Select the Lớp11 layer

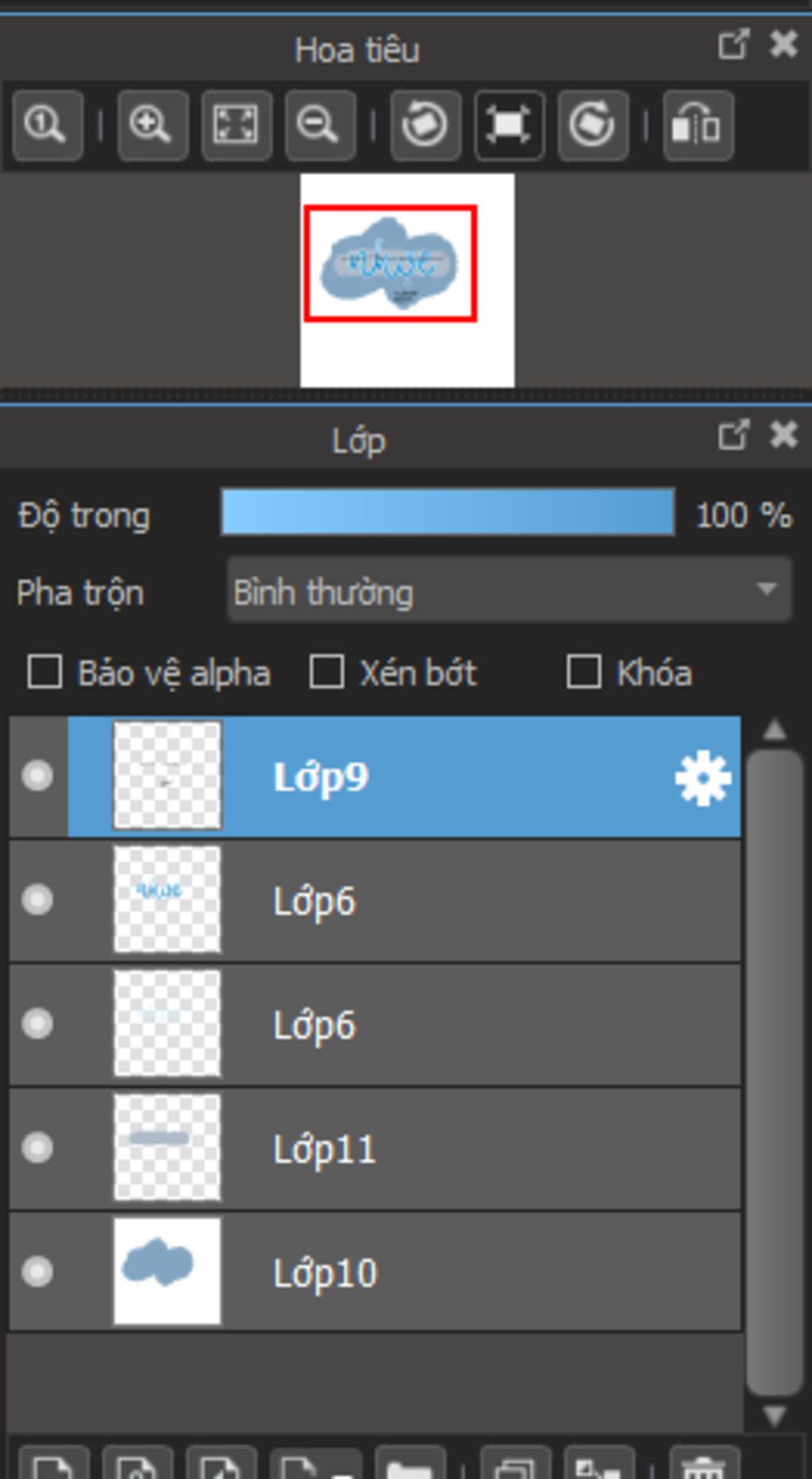click(x=476, y=1149)
